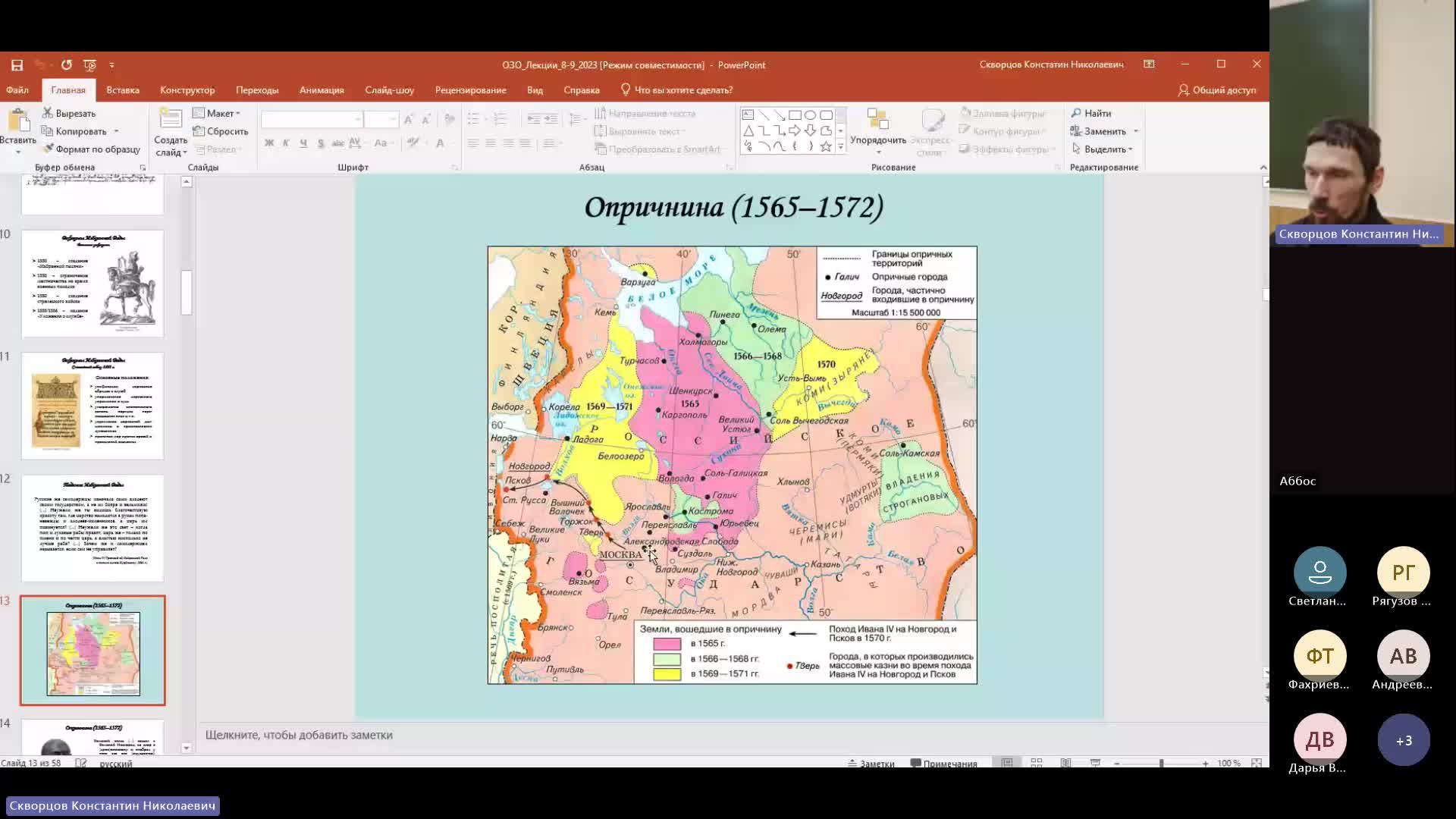Toggle center text alignment
The image size is (1456, 819).
point(491,143)
